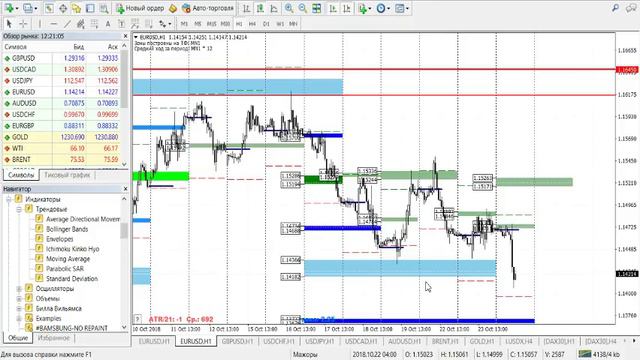This screenshot has width=640, height=360.
Task: Open the search magnifier icon
Action: 616,8
